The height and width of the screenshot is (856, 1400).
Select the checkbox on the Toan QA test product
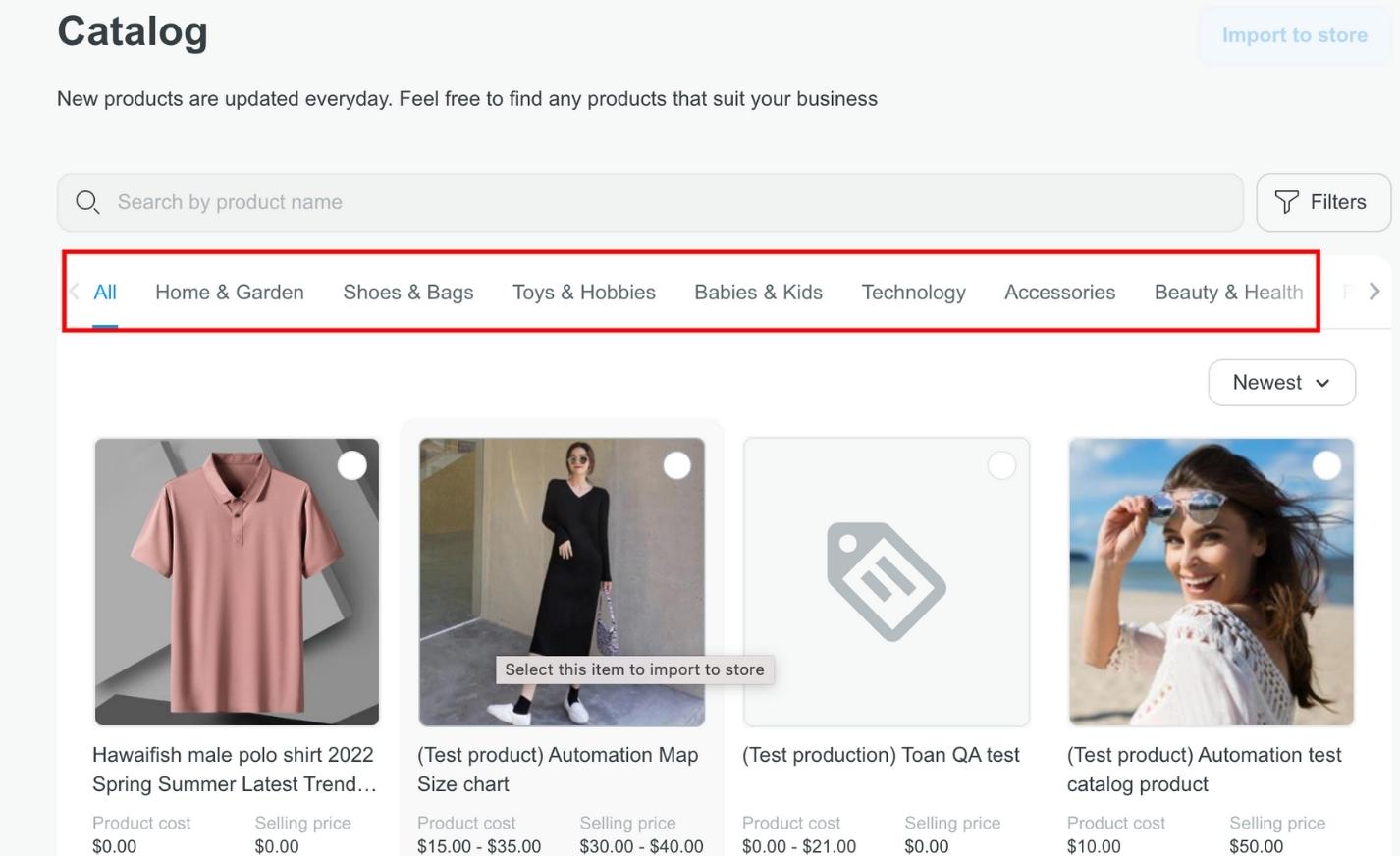coord(1001,464)
